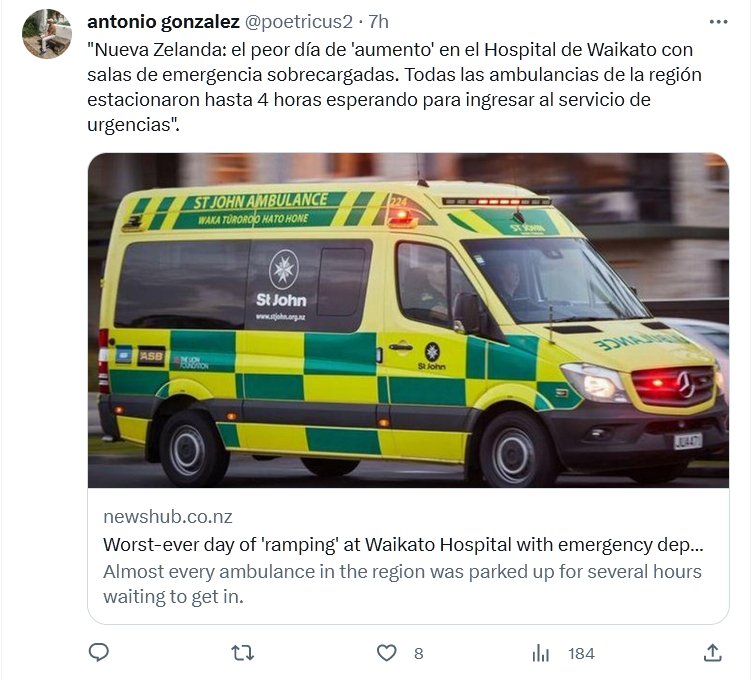Open the tweet's three-dot more options menu
The image size is (752, 680).
(718, 22)
